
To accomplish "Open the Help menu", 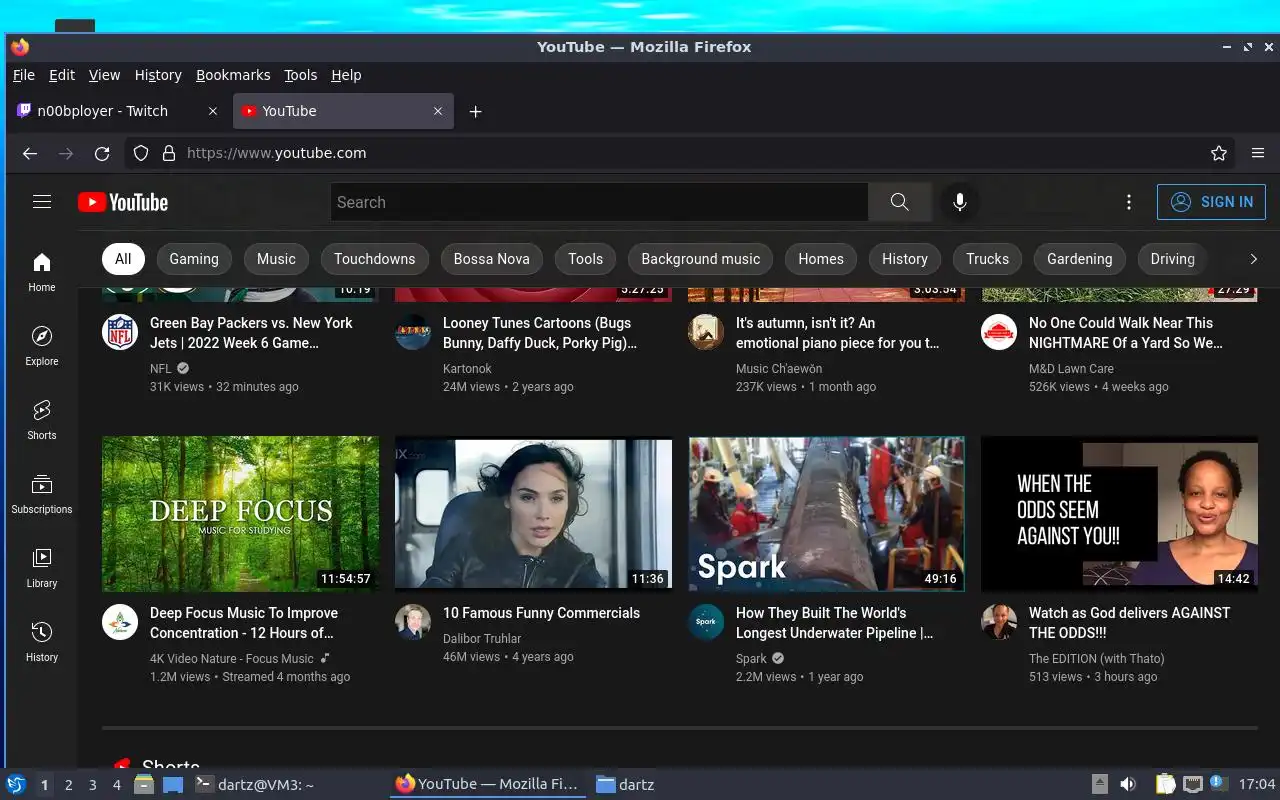I will (346, 75).
